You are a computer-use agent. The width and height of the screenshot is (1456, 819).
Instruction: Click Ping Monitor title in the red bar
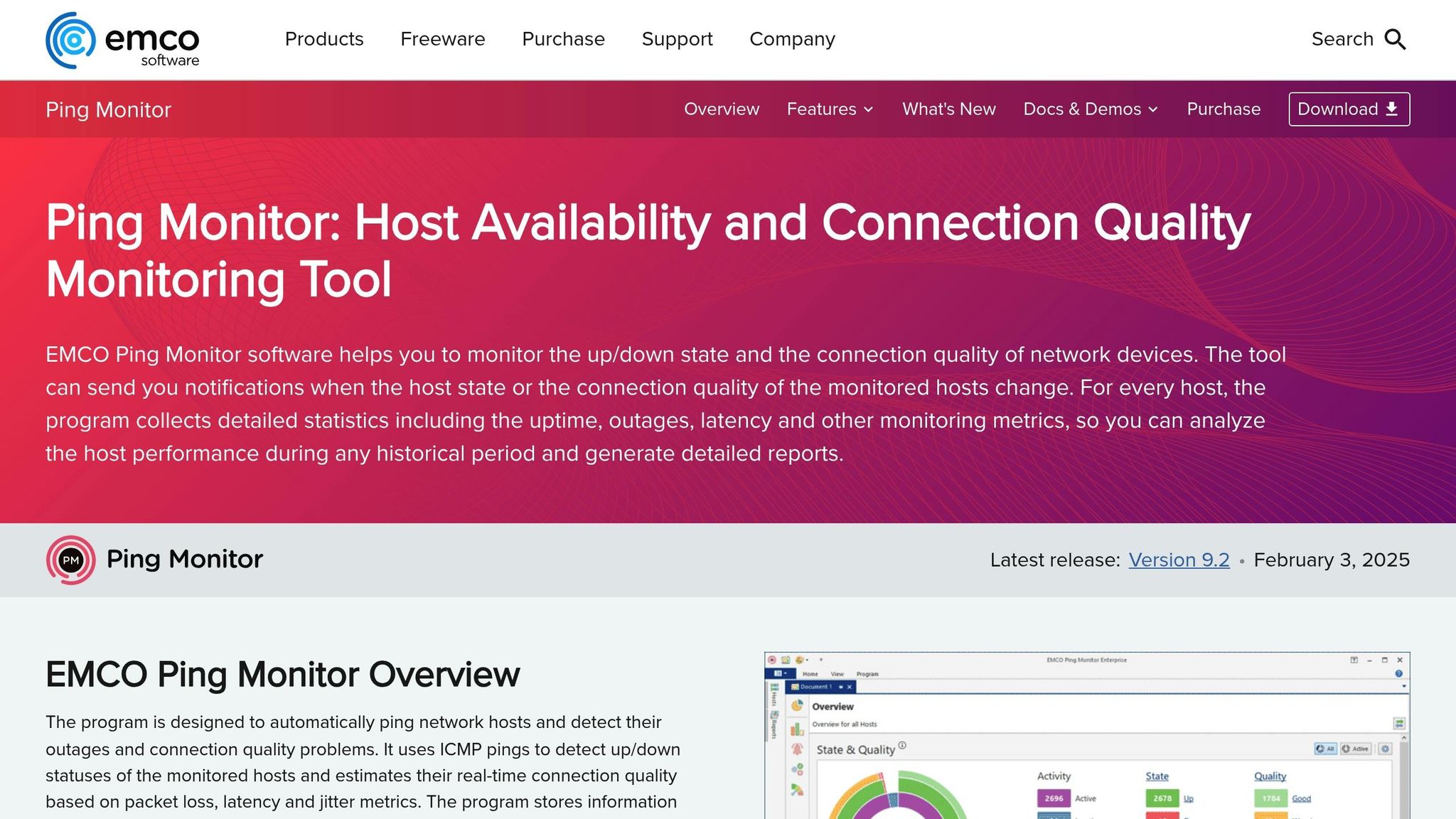108,109
